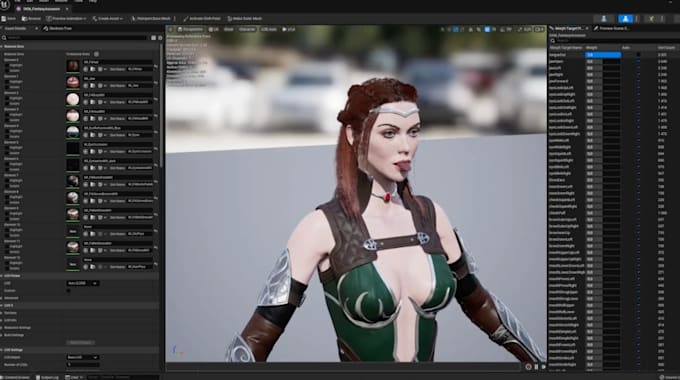Open the LOD Auto viewport menu
680x380 pixels.
coord(269,29)
